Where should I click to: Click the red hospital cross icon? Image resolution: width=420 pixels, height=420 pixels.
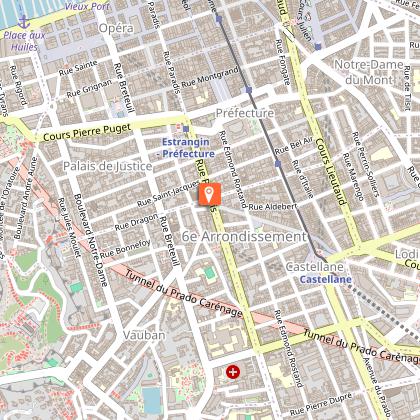233,372
